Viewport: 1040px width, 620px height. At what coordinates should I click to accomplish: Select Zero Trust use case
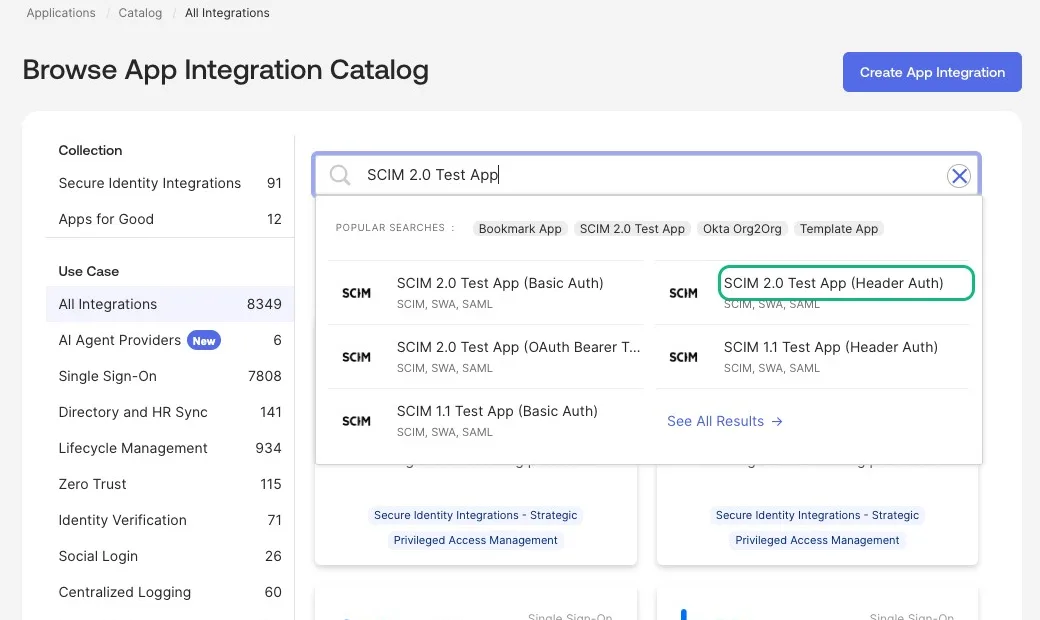170,484
